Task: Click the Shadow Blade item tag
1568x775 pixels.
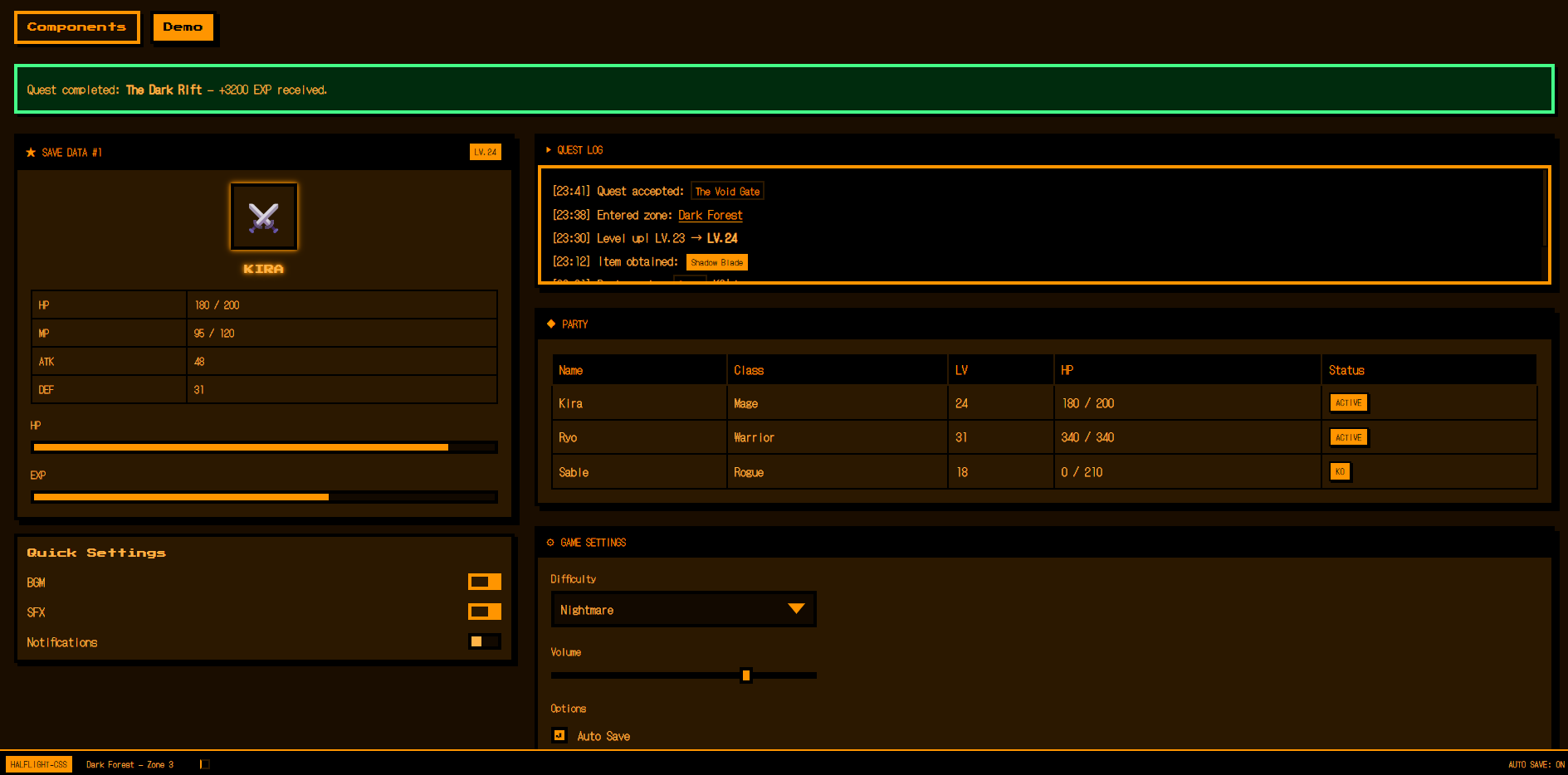Action: pos(717,262)
